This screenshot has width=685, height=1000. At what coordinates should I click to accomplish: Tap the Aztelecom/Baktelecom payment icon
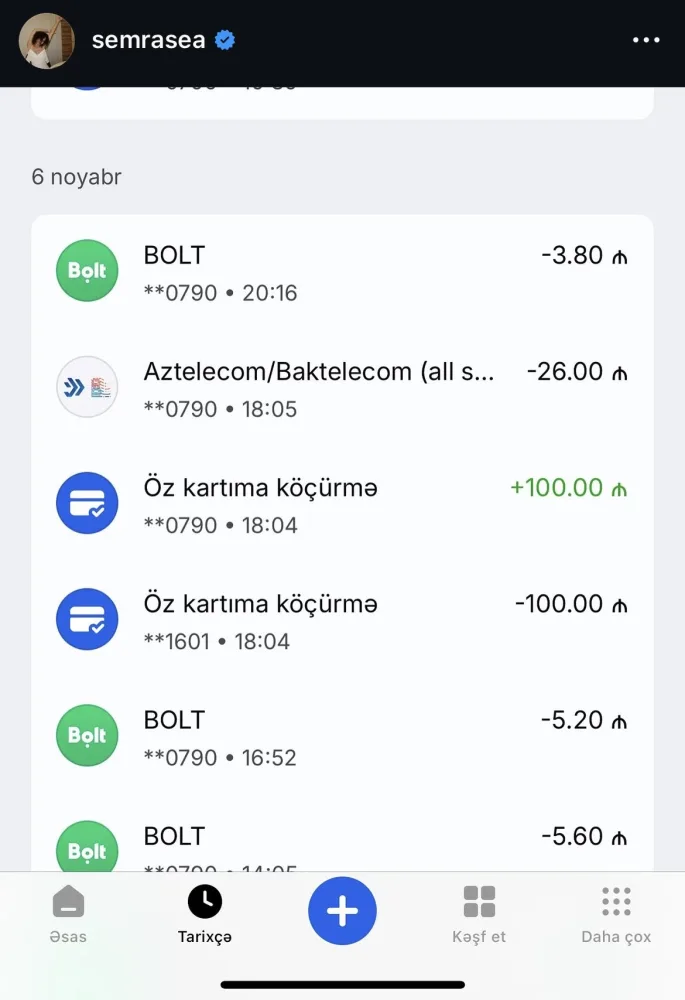tap(87, 387)
